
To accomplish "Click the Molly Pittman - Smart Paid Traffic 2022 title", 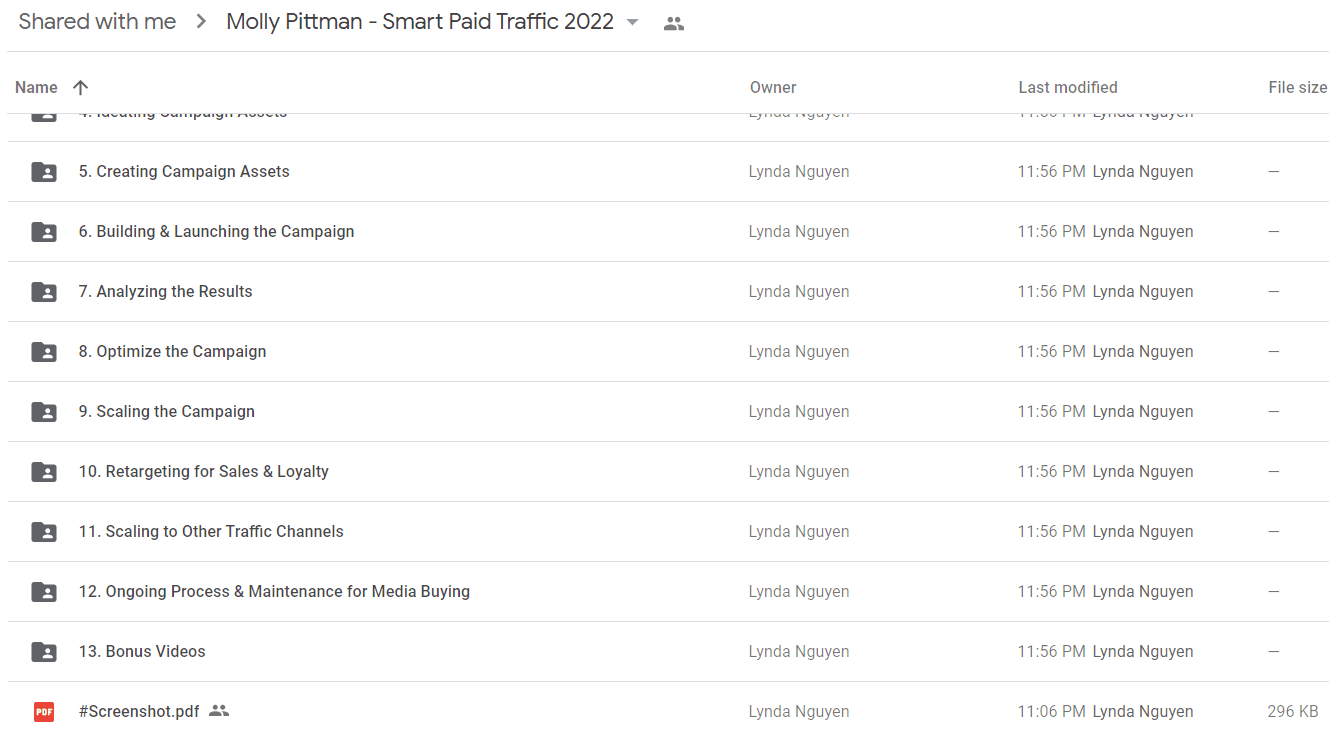I will click(x=420, y=22).
